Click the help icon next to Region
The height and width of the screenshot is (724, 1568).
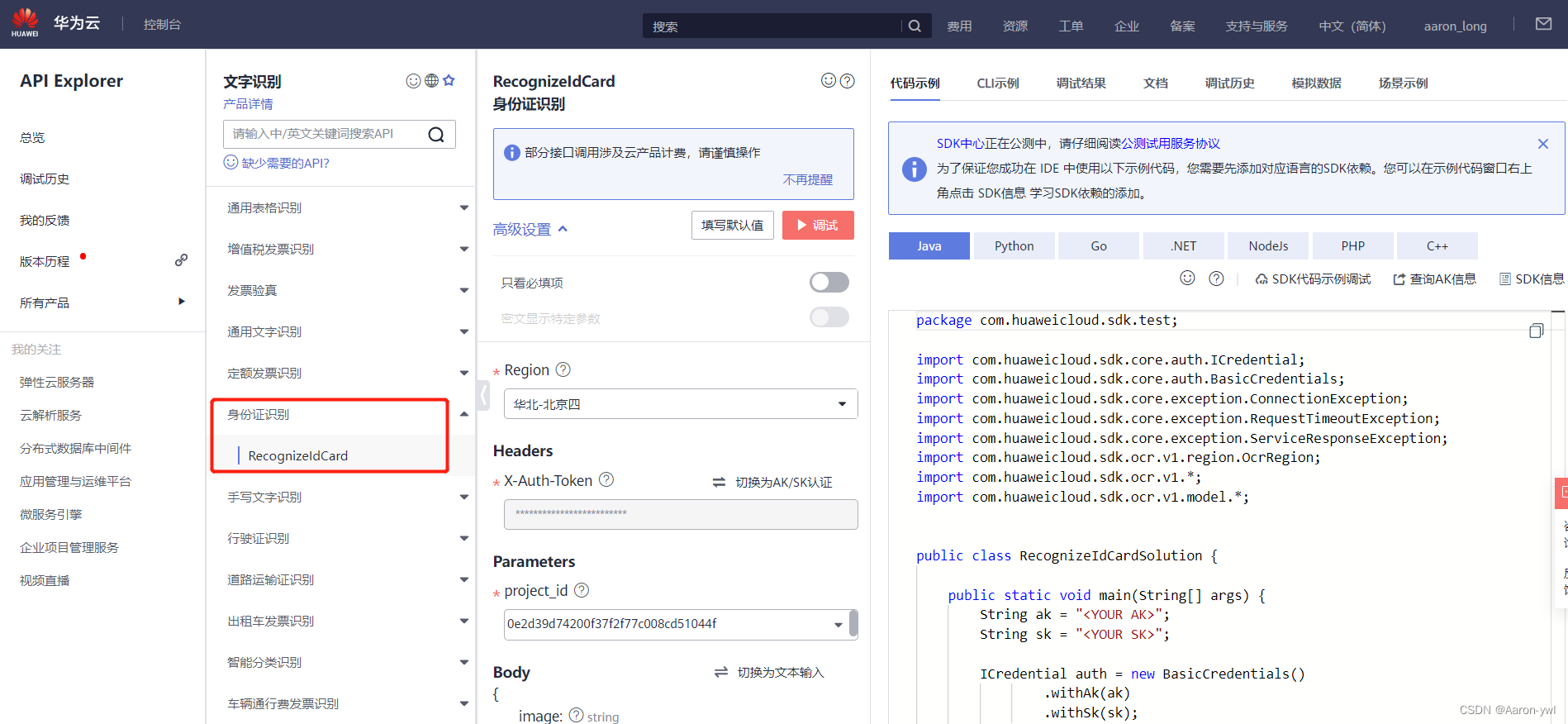point(563,369)
